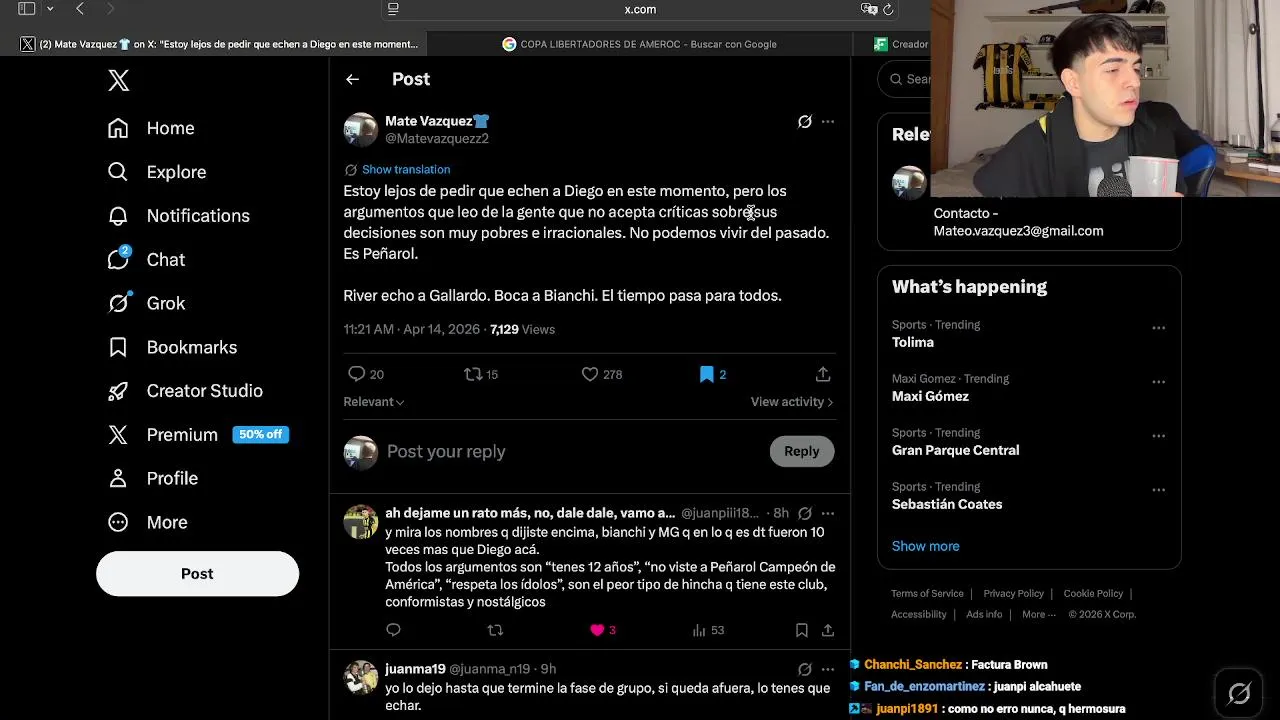Viewport: 1280px width, 720px height.
Task: Click Grok icon on juanma19 reply
Action: [x=805, y=670]
